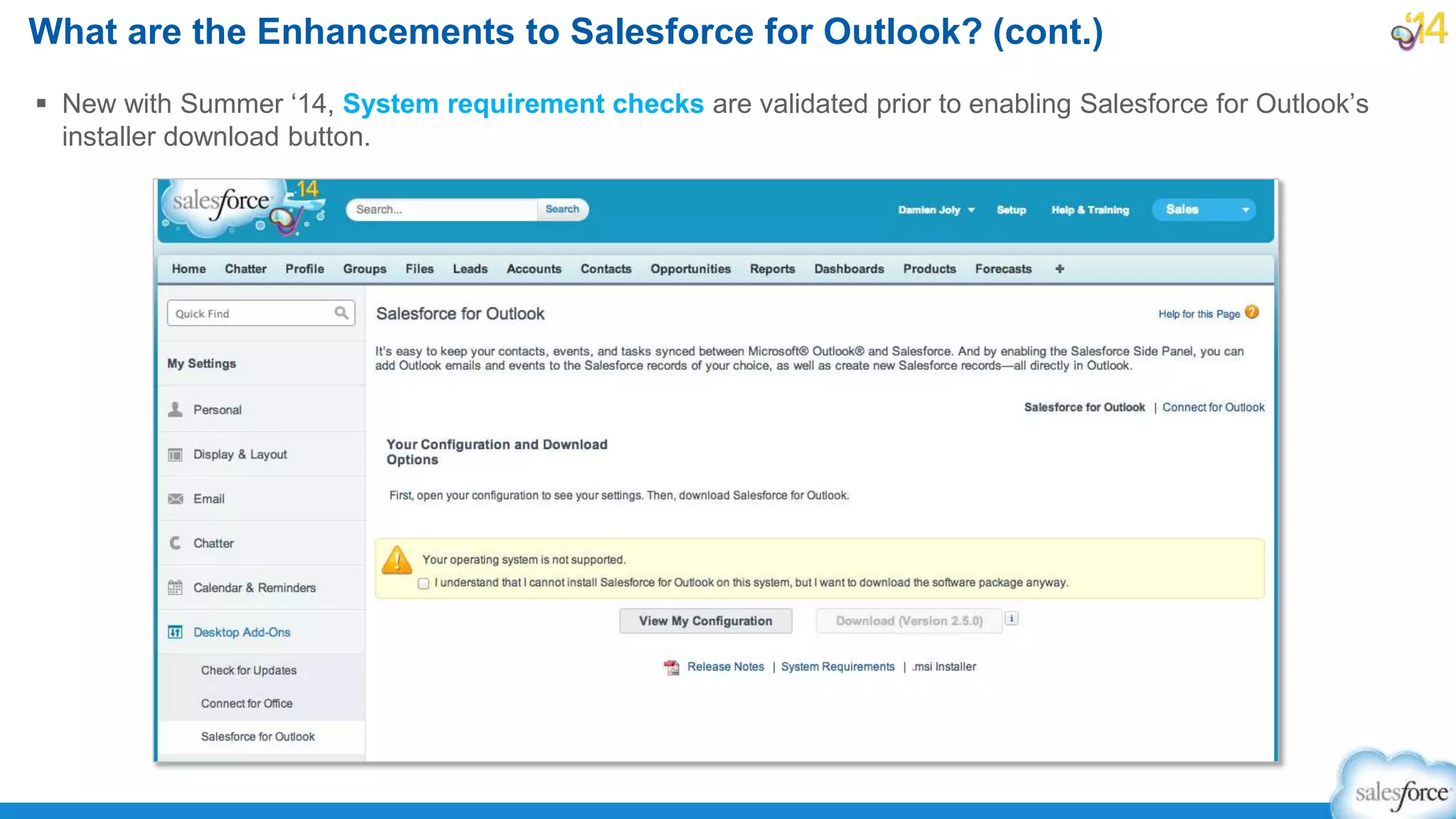Select Salesforce for Outlook in sidebar
The width and height of the screenshot is (1456, 819).
(257, 737)
